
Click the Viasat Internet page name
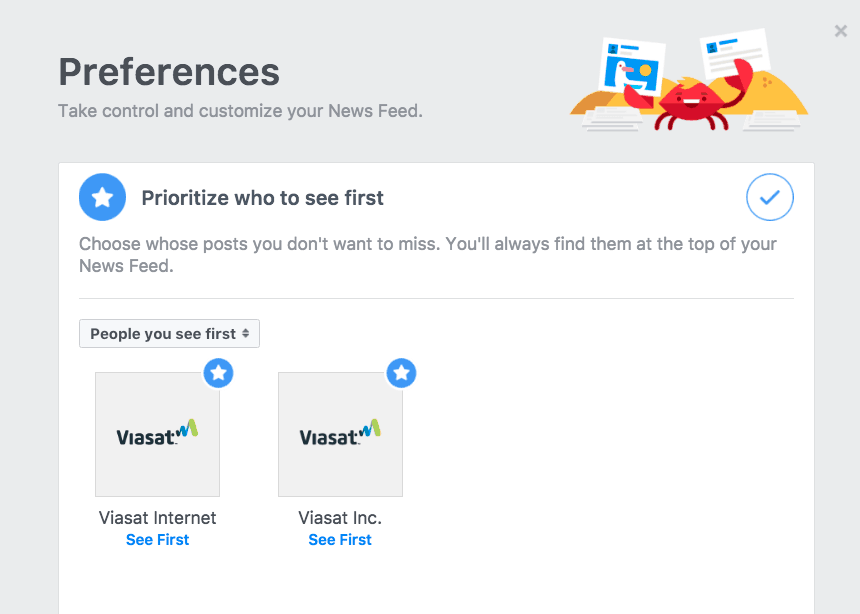pos(157,517)
